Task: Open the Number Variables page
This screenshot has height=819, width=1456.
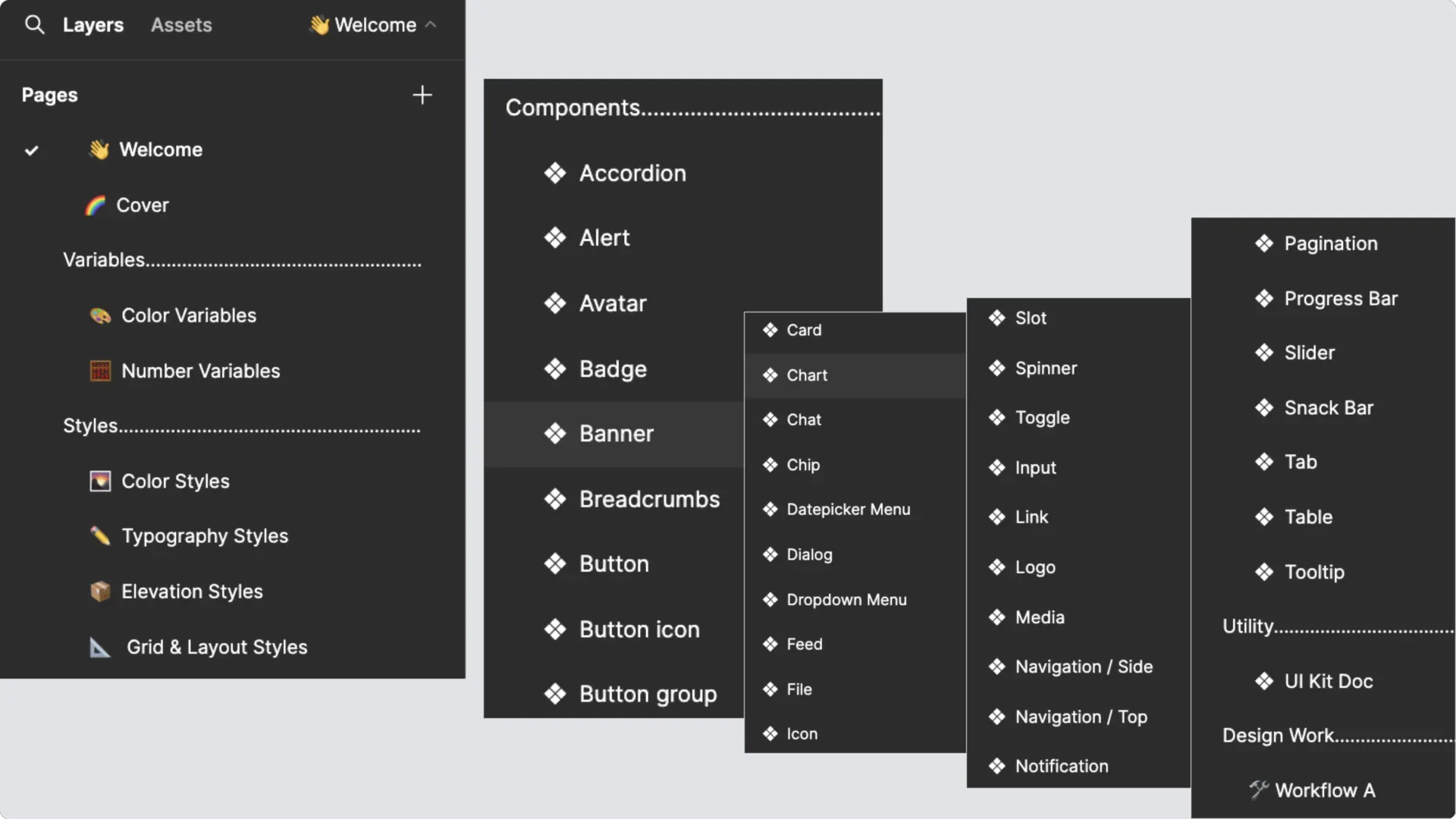Action: point(201,371)
